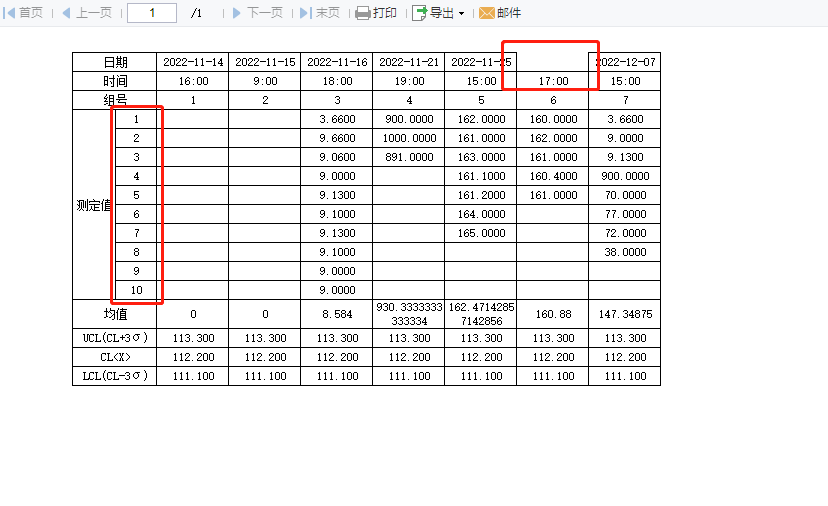Select the 2022-12-07 date cell
Image resolution: width=828 pixels, height=506 pixels.
coord(625,62)
